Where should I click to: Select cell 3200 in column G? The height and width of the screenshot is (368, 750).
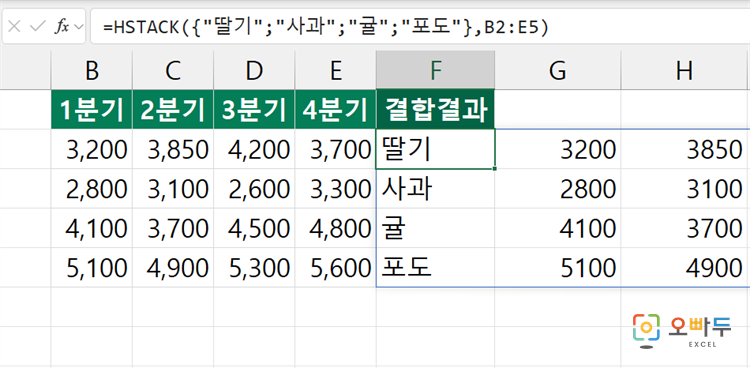pyautogui.click(x=558, y=149)
